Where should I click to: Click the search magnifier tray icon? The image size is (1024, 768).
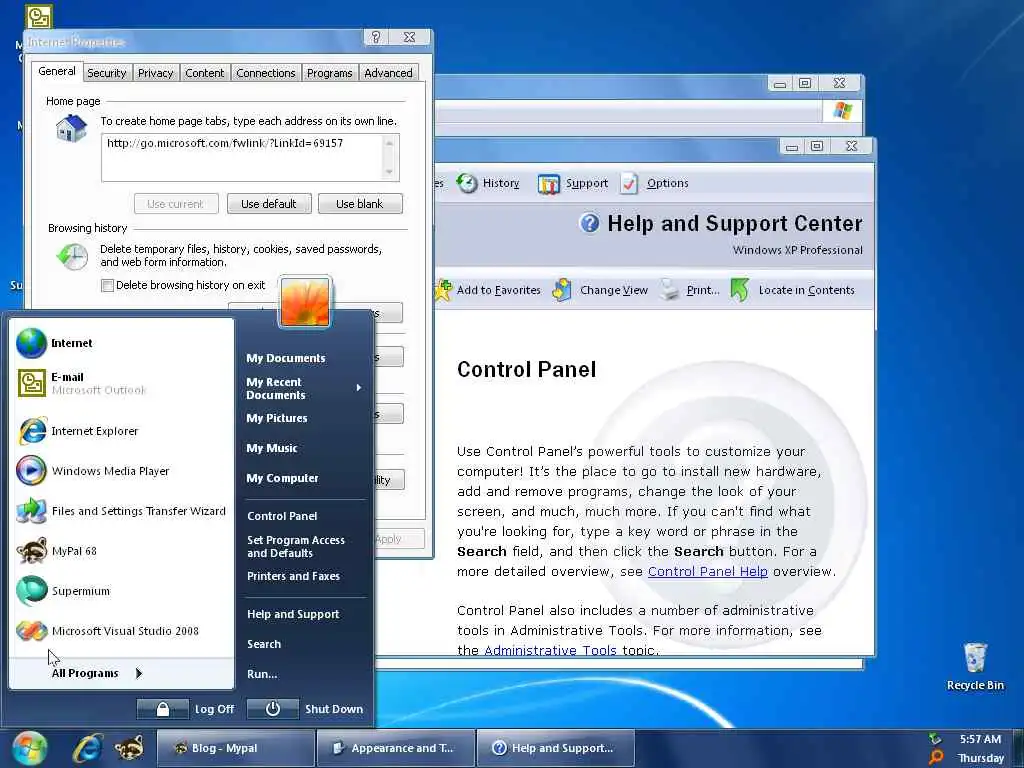(x=935, y=758)
